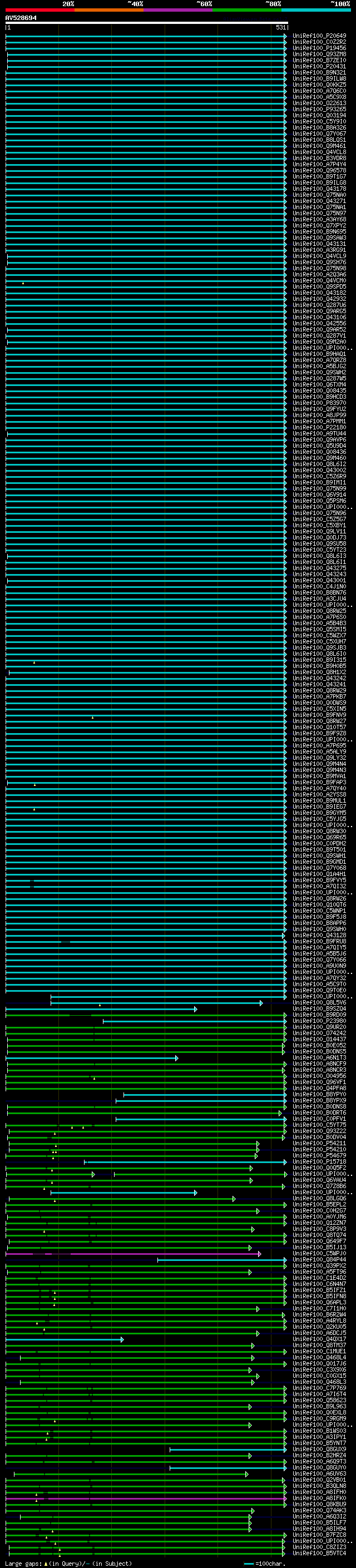
Task: Click the query end position 531
Action: tap(280, 27)
